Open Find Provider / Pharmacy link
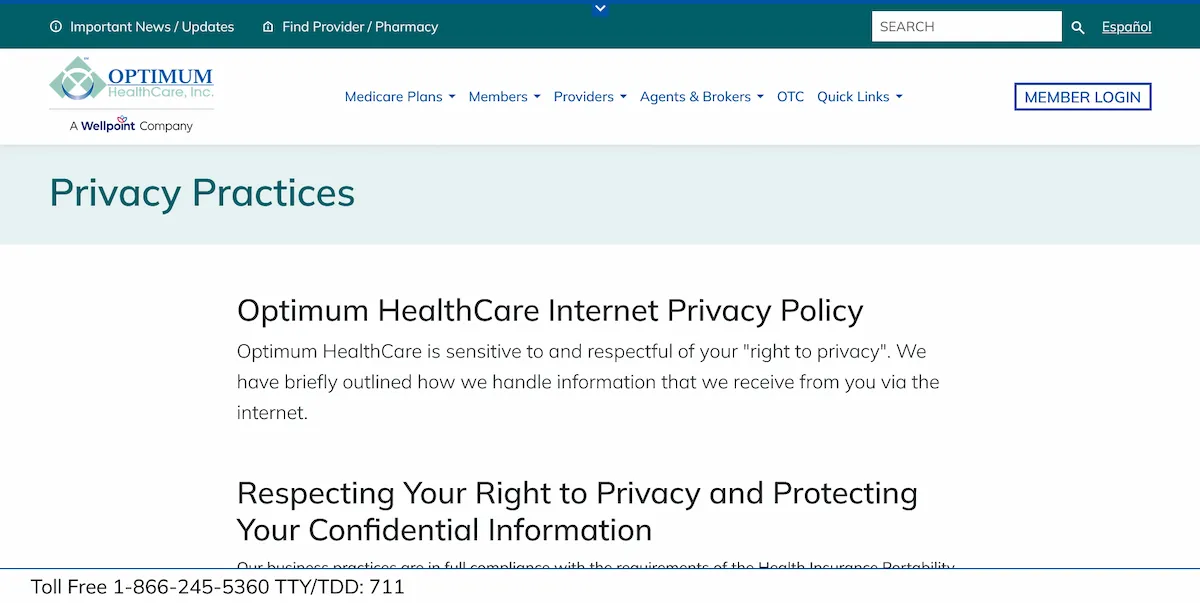Viewport: 1200px width, 603px height. (x=360, y=27)
